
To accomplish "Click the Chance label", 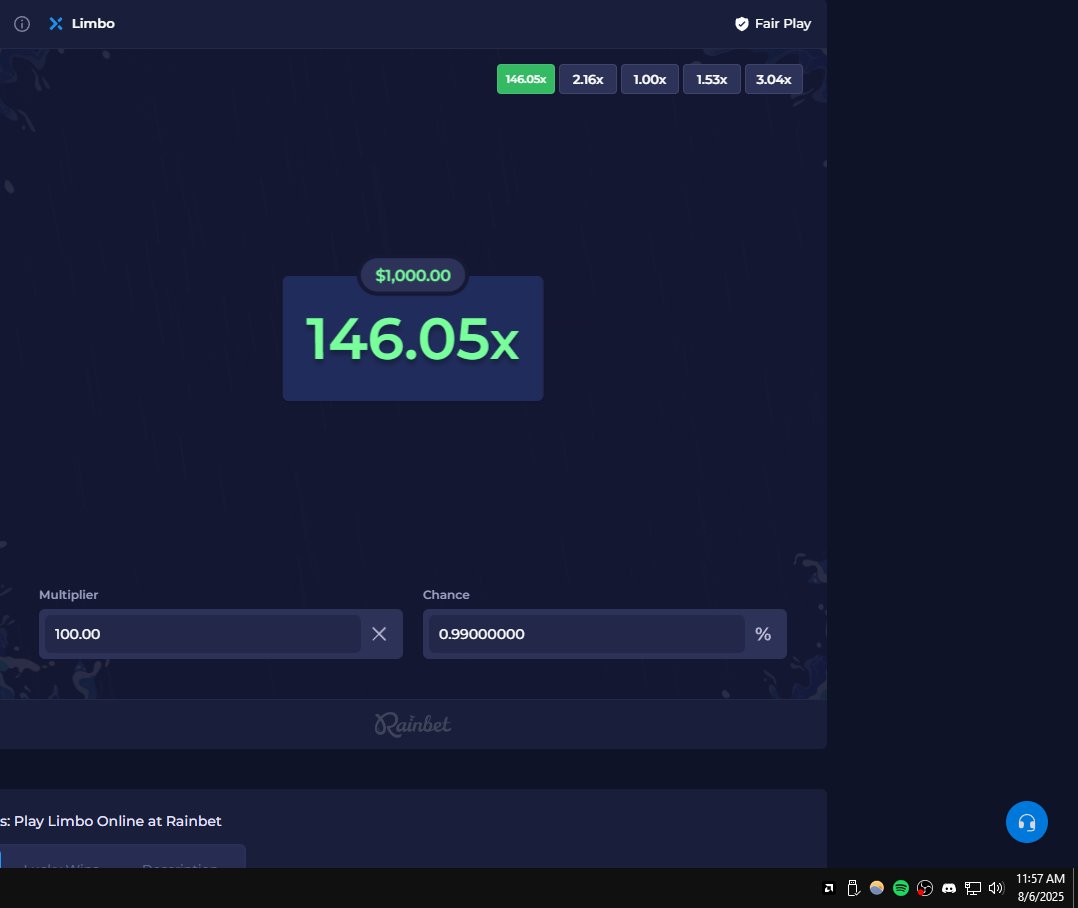I will (x=446, y=595).
